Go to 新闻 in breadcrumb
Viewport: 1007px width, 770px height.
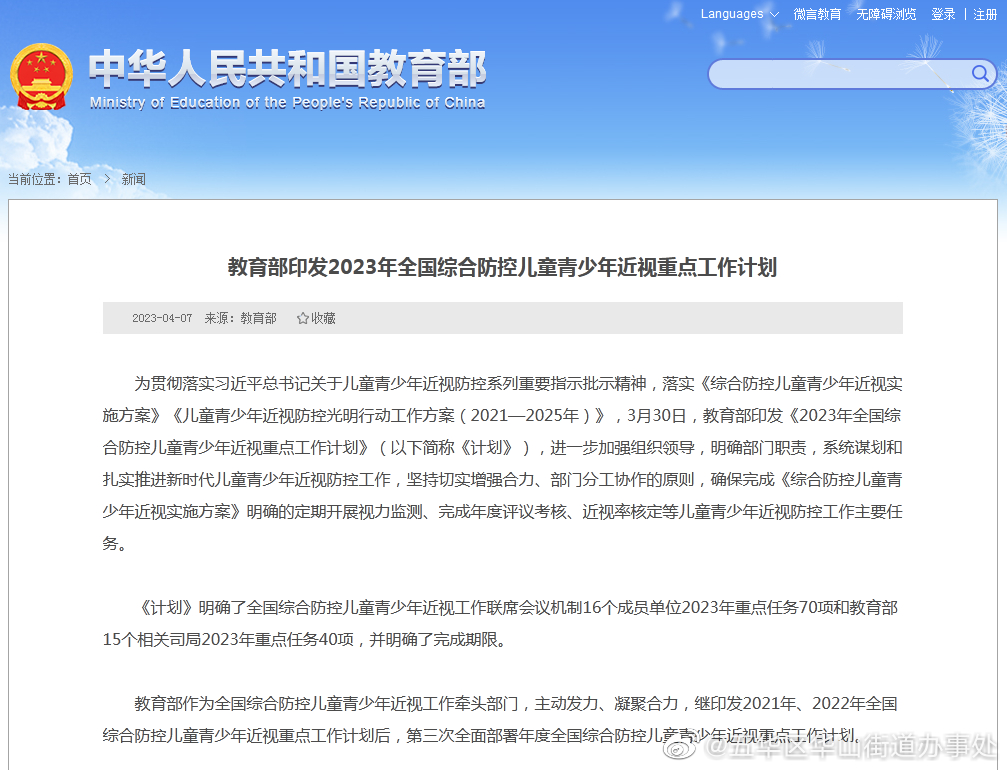click(134, 179)
